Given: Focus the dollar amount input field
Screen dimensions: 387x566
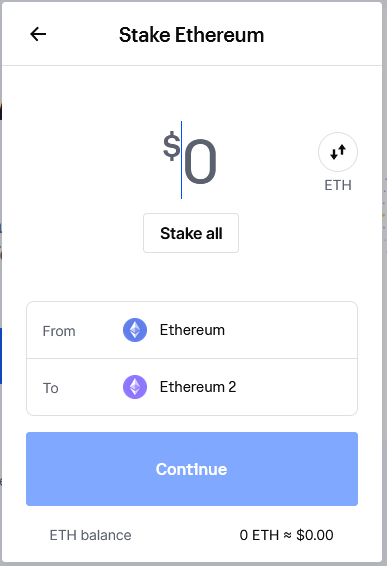Looking at the screenshot, I should (190, 160).
